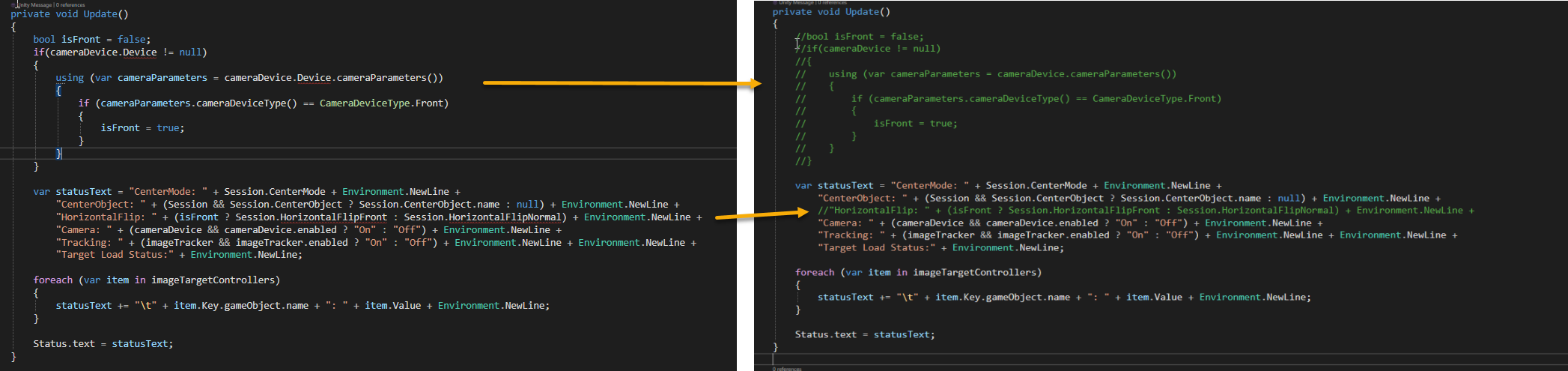Click commented "//bool isFront = false;" in right pane
The width and height of the screenshot is (1568, 371).
861,36
